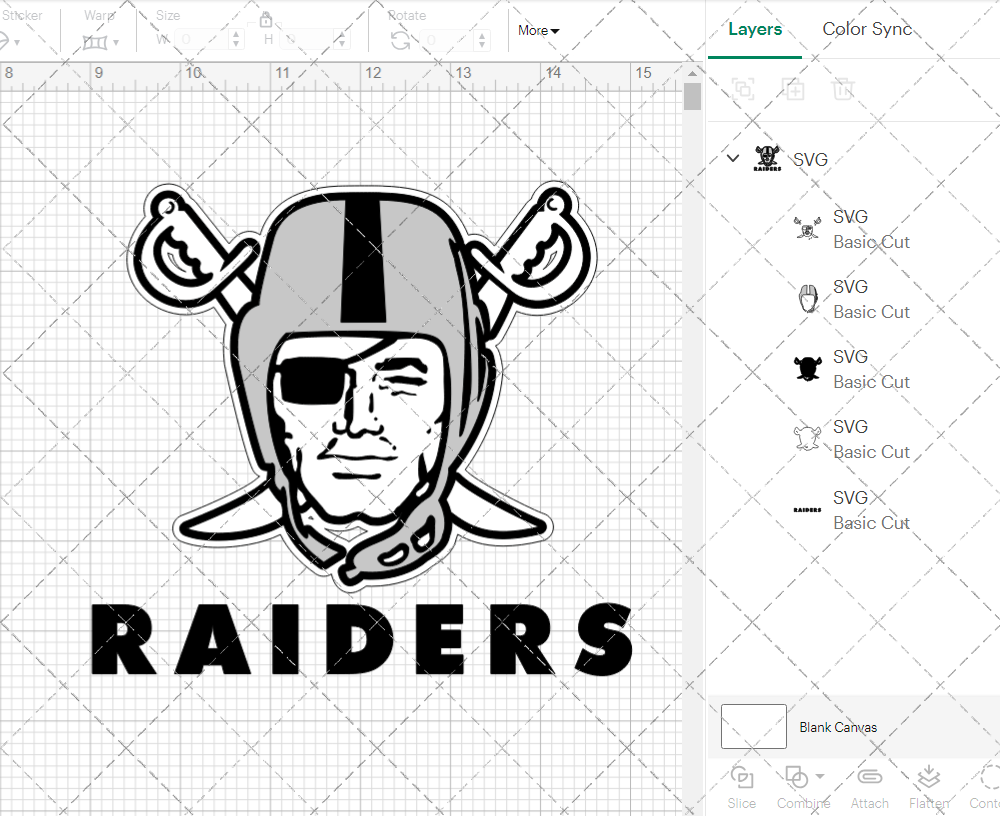Image resolution: width=1000 pixels, height=816 pixels.
Task: Select the swords outline SVG layer
Action: pos(853,228)
